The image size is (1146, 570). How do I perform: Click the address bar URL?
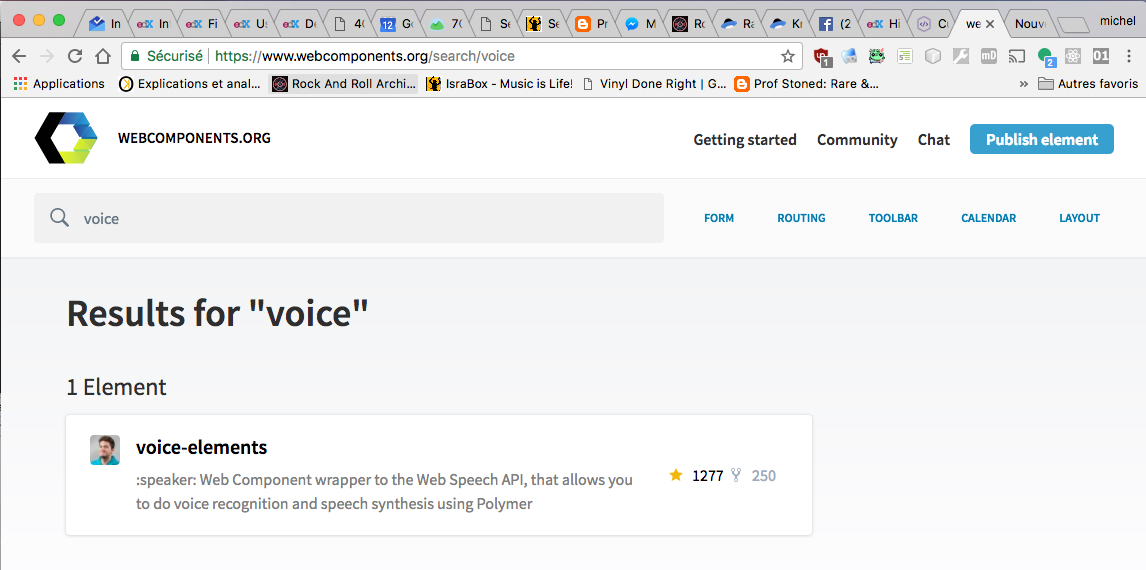point(365,56)
